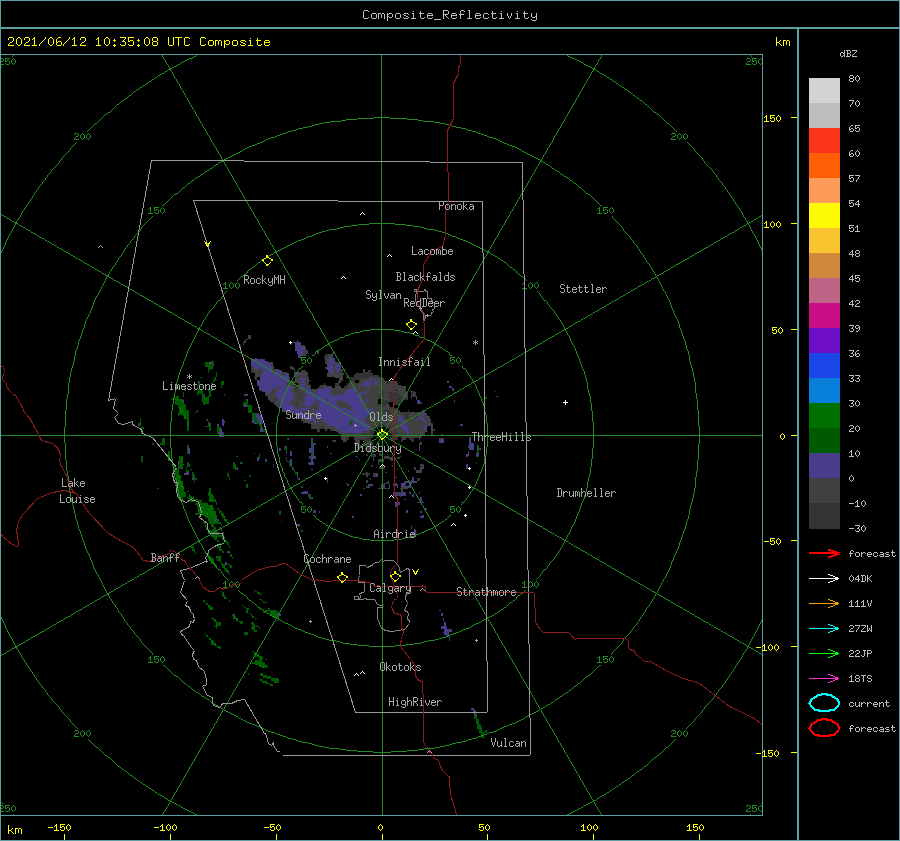Click the purple 36–39 dBZ swatch

pos(824,341)
